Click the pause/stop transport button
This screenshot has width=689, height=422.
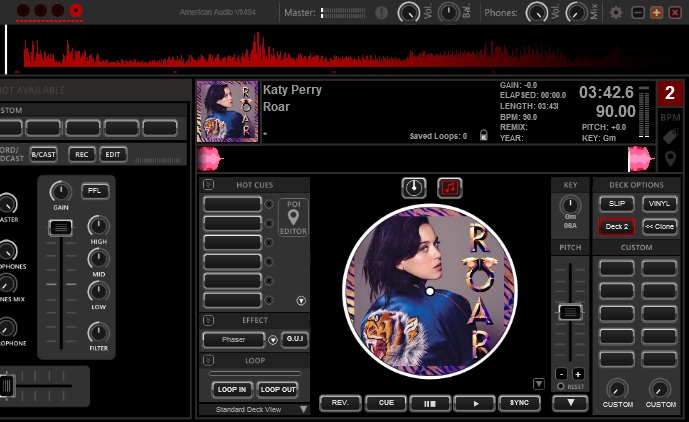tap(430, 403)
